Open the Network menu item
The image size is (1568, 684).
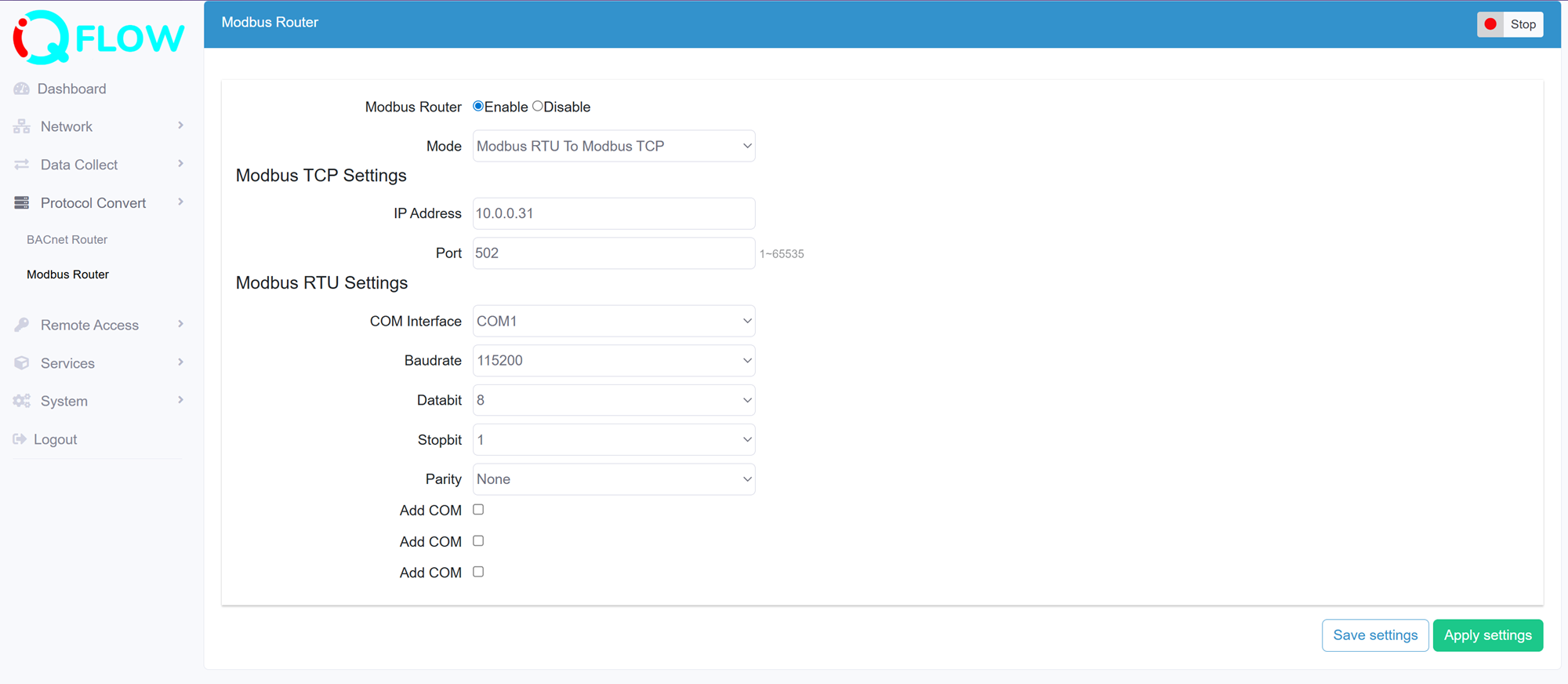click(x=66, y=126)
